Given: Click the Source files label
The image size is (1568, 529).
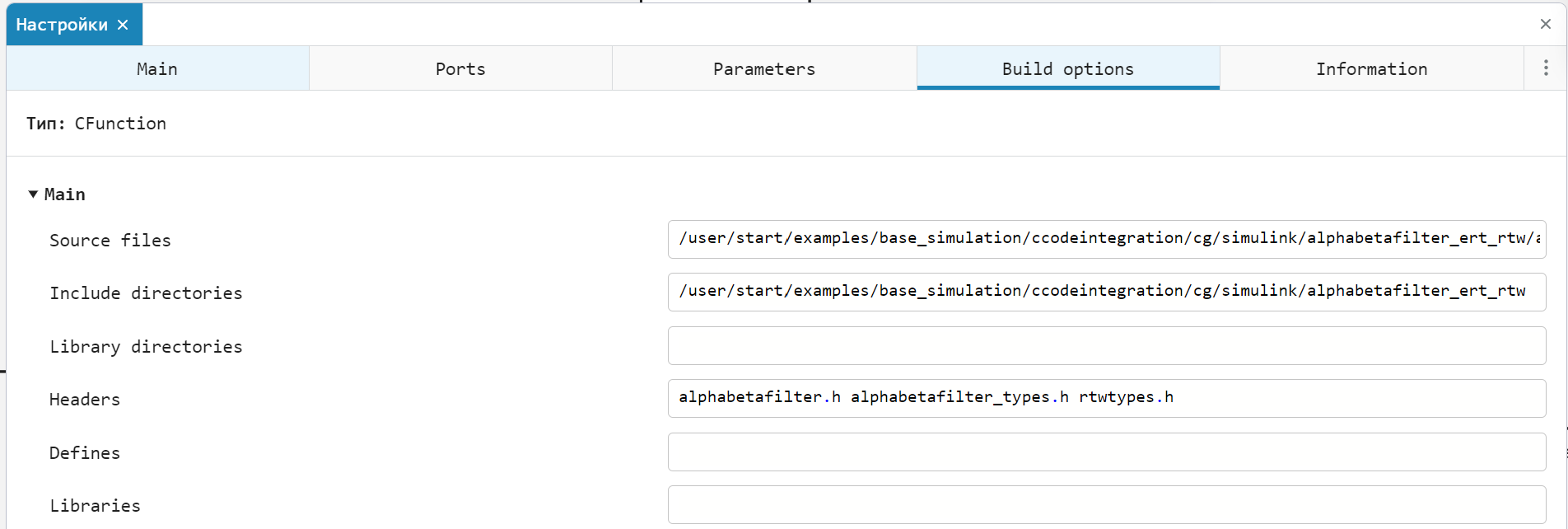Looking at the screenshot, I should 110,241.
